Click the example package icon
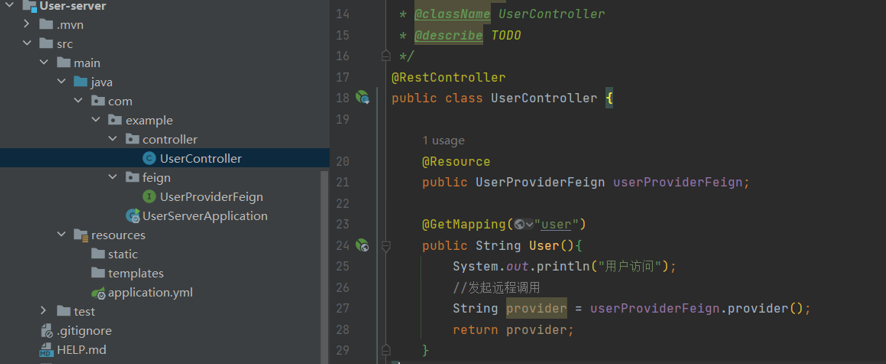Screen dimensions: 886x364 [x=115, y=120]
